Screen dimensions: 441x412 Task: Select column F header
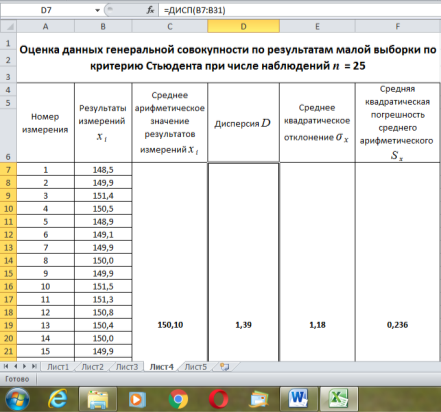[x=398, y=26]
